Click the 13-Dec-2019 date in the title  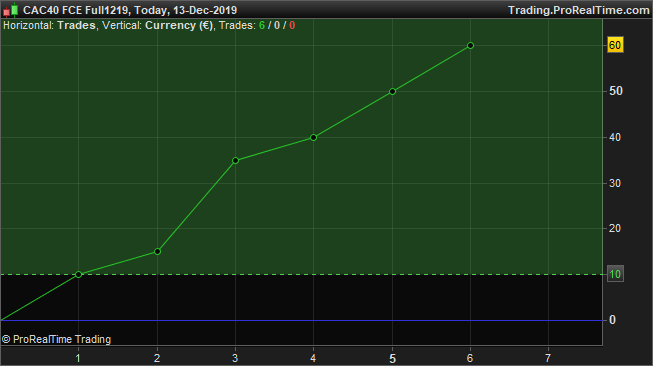(x=205, y=10)
